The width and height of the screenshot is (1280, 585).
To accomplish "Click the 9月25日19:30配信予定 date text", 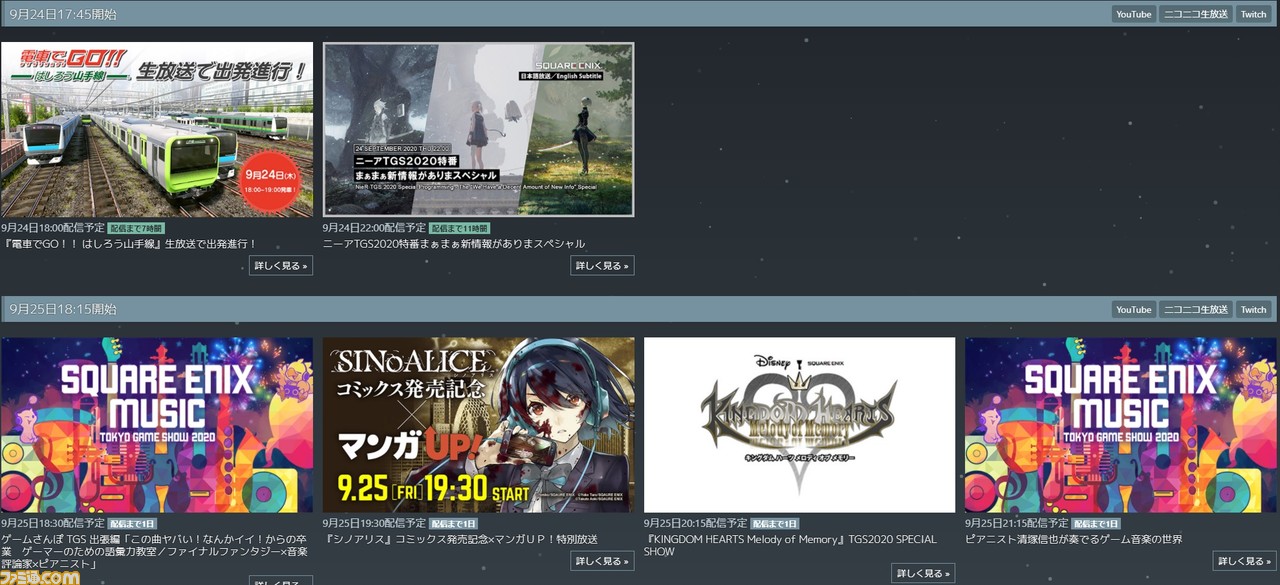I will point(374,523).
